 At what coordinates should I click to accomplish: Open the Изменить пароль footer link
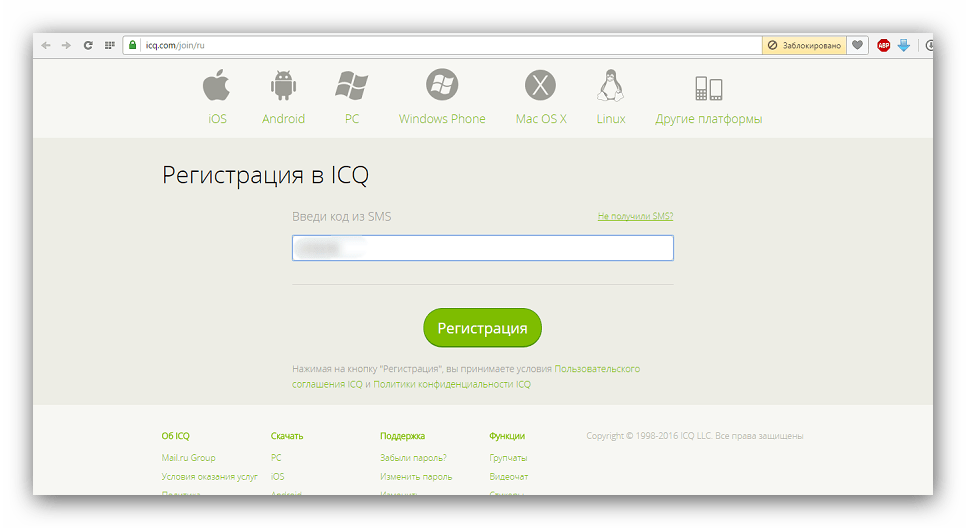coord(416,476)
